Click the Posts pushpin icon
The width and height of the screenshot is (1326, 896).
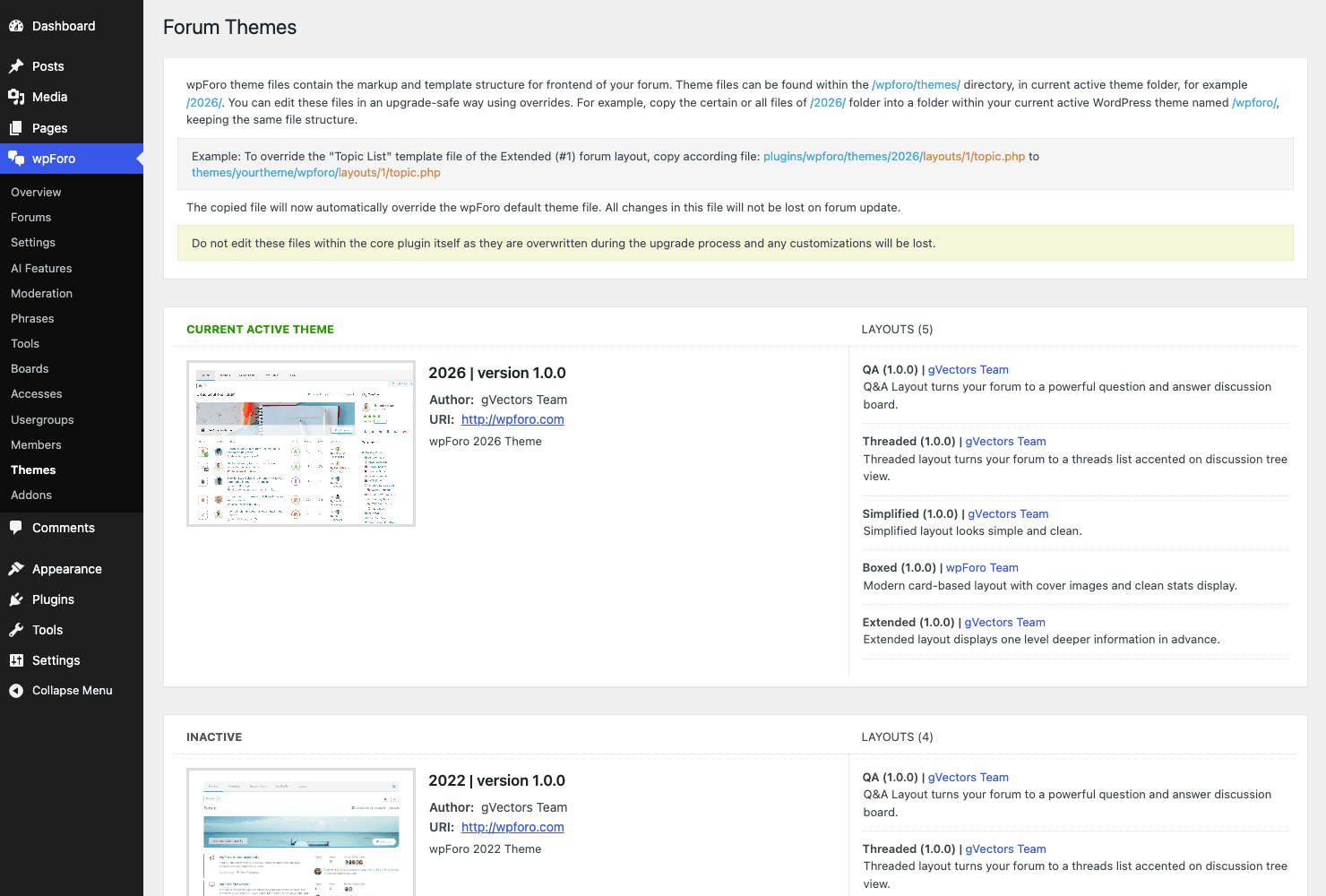point(16,66)
